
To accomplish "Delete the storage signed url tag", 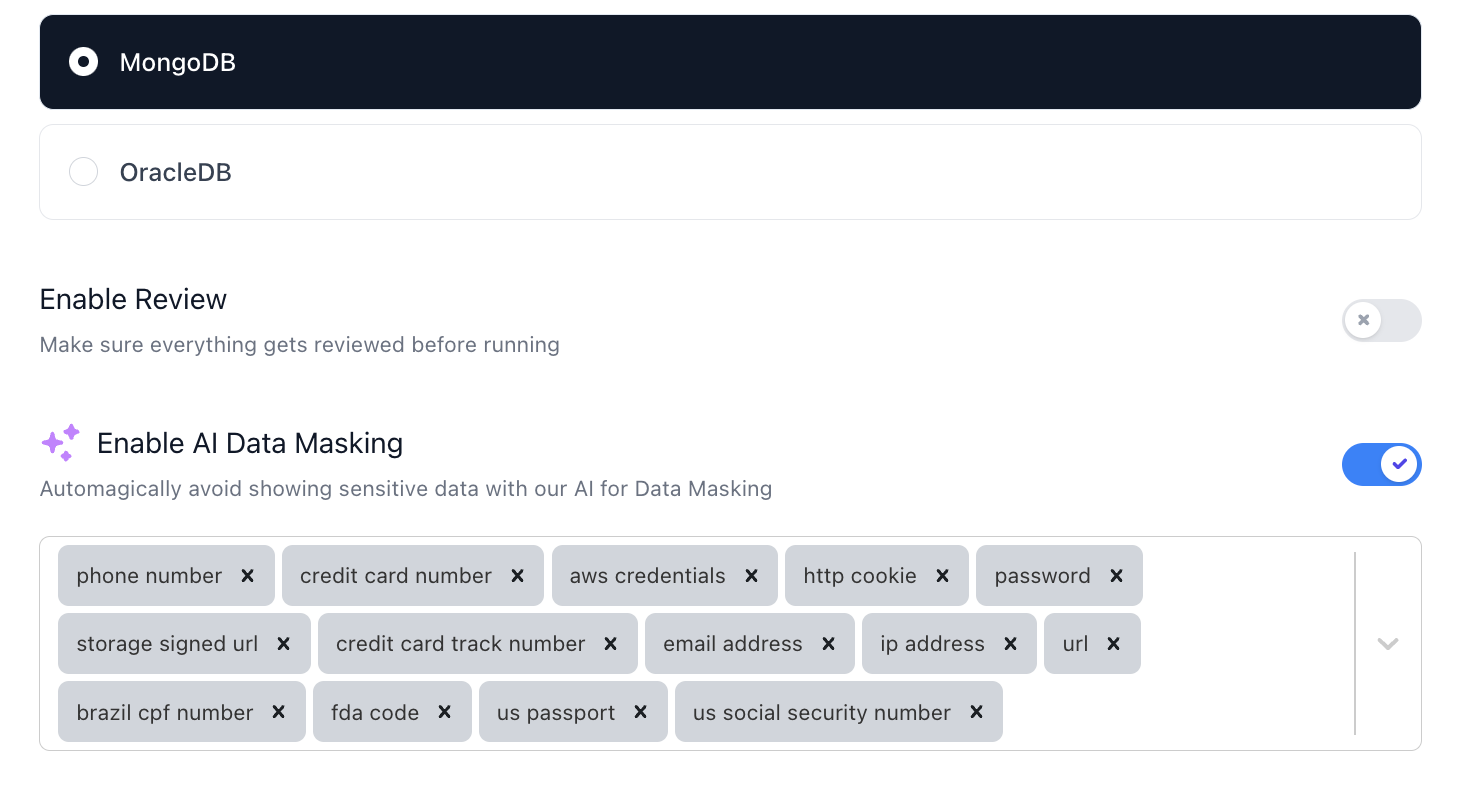I will [x=283, y=644].
